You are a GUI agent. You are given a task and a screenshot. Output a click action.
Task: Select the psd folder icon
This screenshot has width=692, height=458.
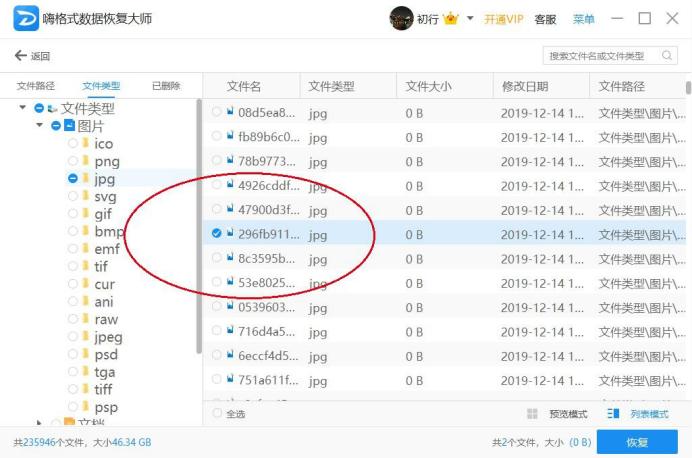tap(86, 354)
